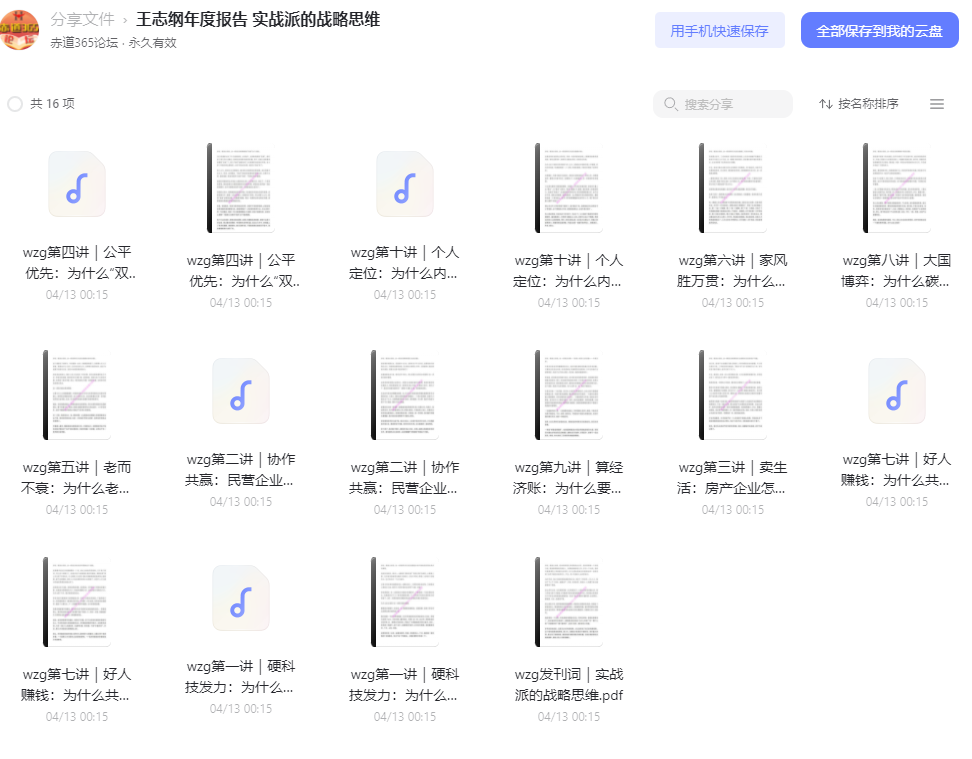
Task: Open the wzg第八讲 document thumbnail
Action: tap(897, 188)
